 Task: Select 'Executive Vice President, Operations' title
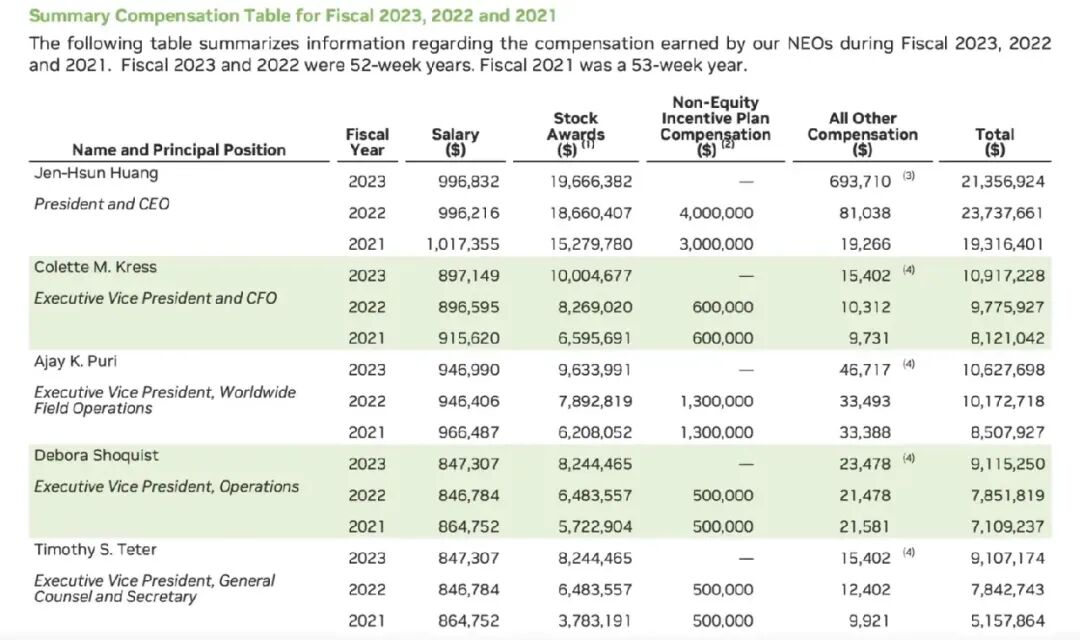click(166, 486)
